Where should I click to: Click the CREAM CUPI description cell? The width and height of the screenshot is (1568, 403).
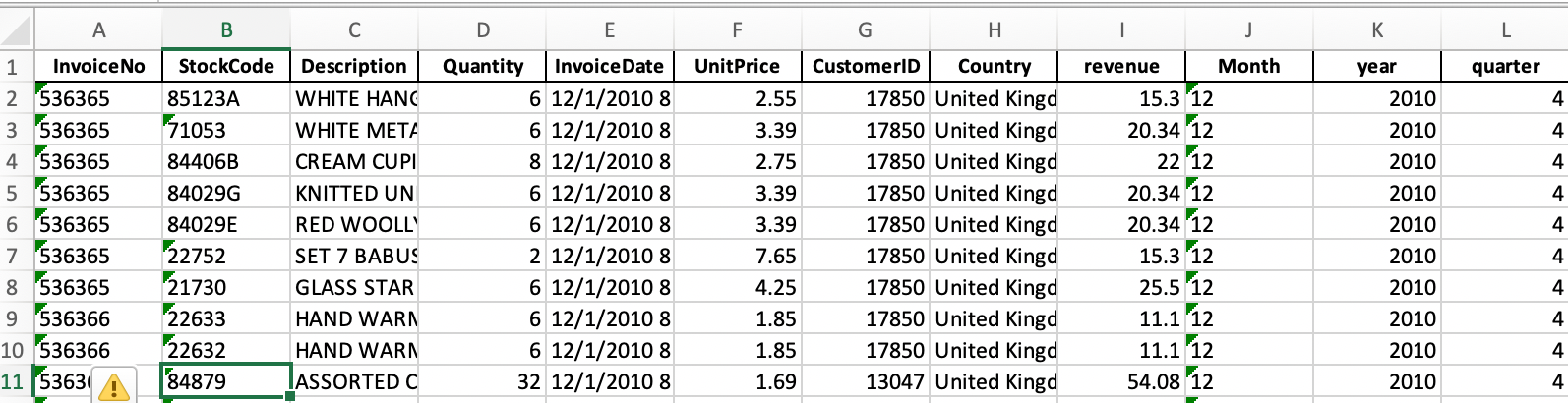(x=354, y=161)
